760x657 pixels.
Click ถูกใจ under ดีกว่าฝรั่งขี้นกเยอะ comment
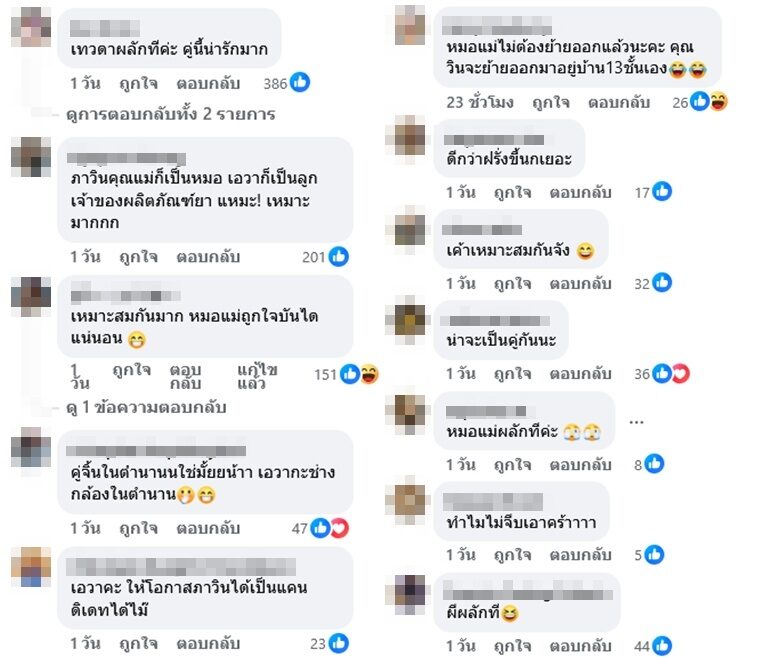(512, 192)
